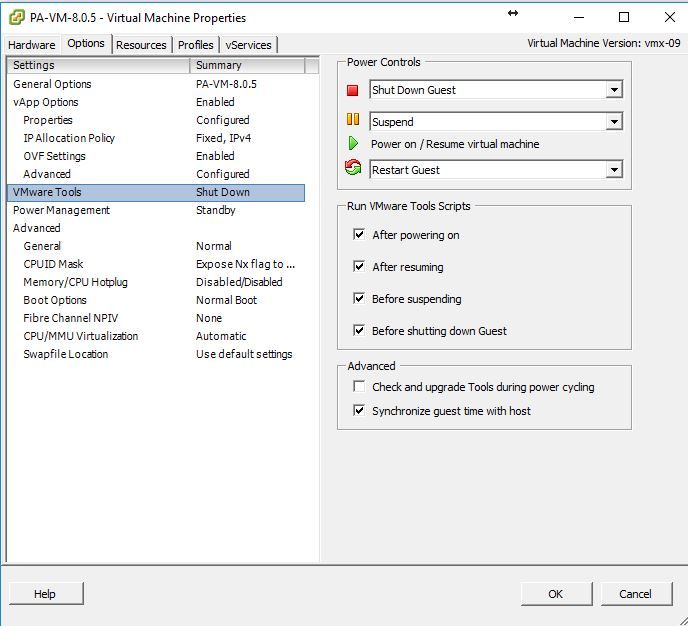Click OK to save settings
The width and height of the screenshot is (688, 626).
click(556, 594)
